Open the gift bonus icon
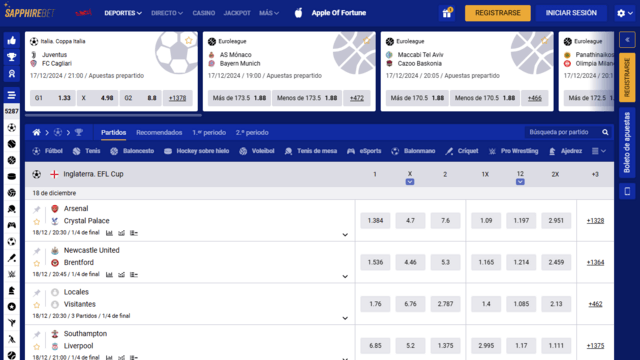 (447, 13)
